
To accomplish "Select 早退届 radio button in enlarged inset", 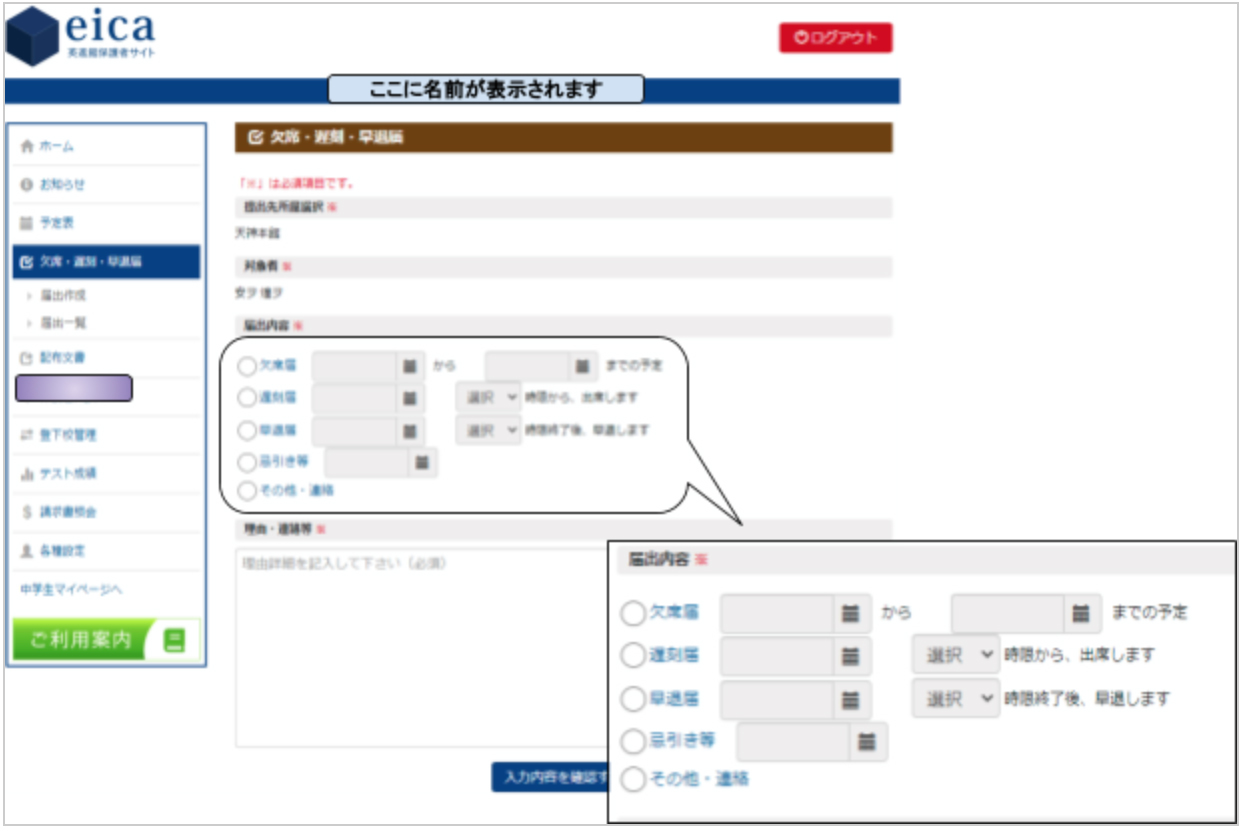I will 632,698.
